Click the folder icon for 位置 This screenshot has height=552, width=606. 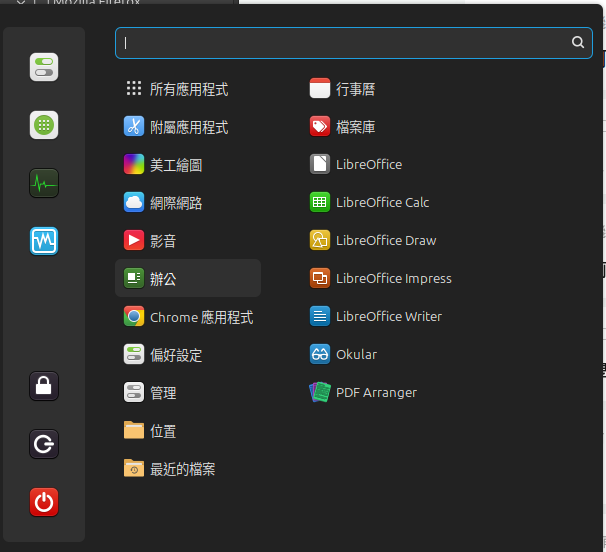coord(134,430)
